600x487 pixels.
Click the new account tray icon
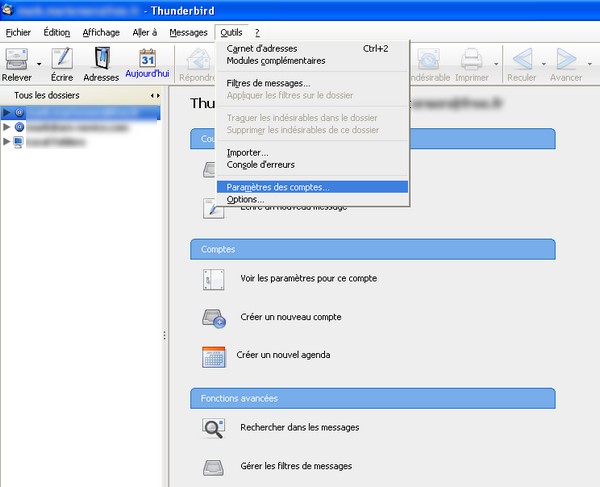tap(214, 318)
